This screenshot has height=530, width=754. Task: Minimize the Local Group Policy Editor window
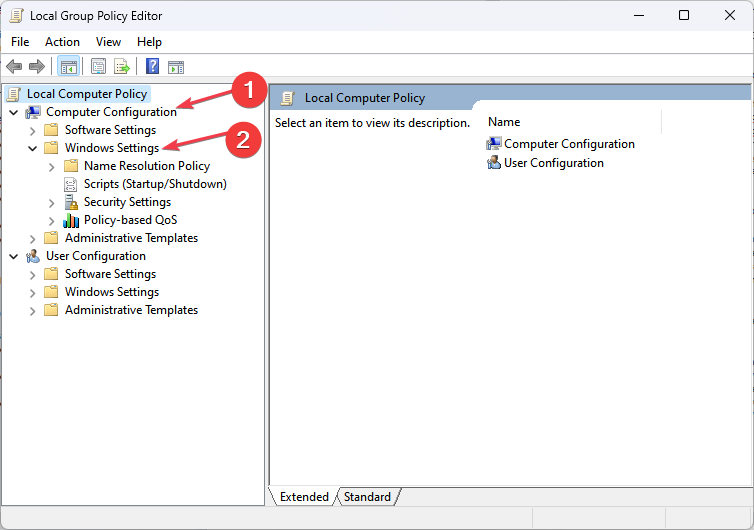[x=639, y=15]
